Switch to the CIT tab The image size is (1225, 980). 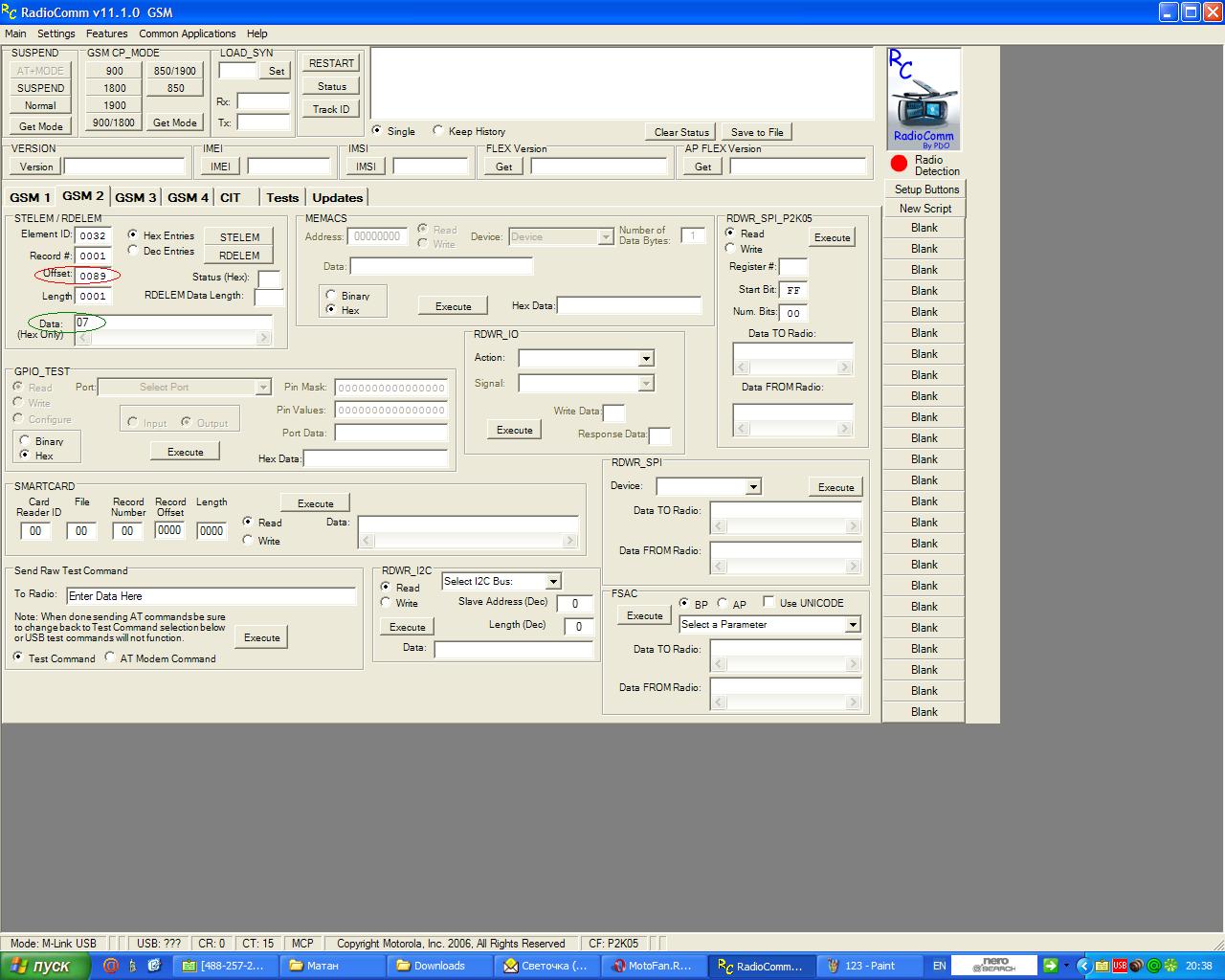pos(231,197)
